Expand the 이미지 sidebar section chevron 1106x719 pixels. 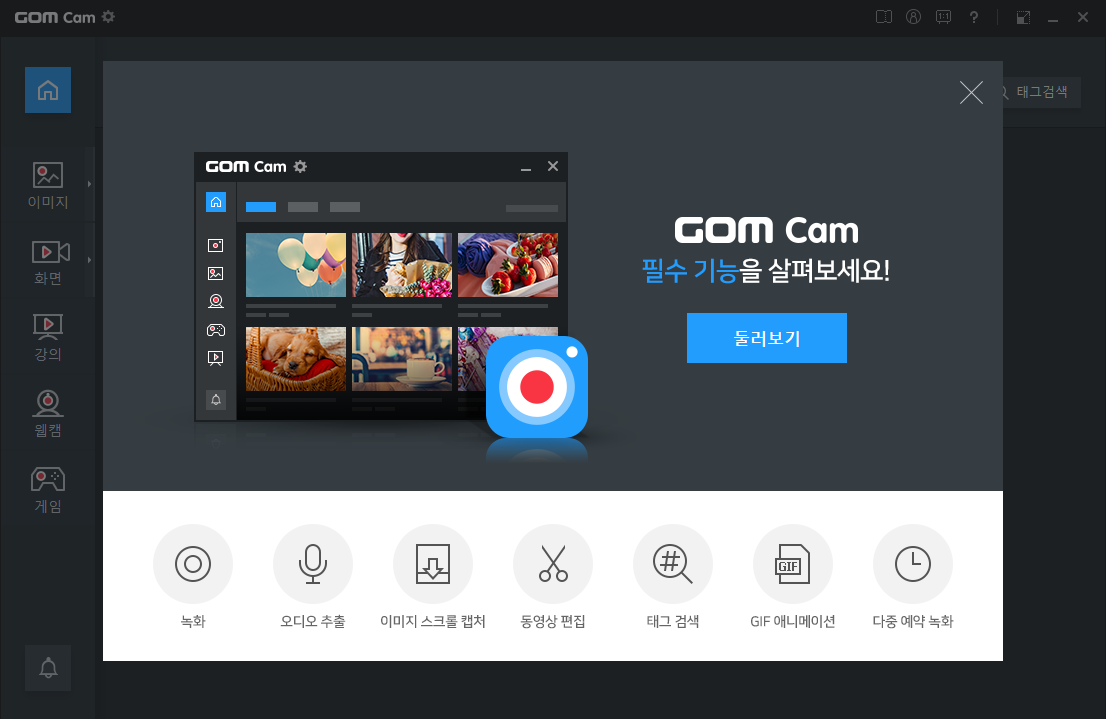[x=89, y=183]
